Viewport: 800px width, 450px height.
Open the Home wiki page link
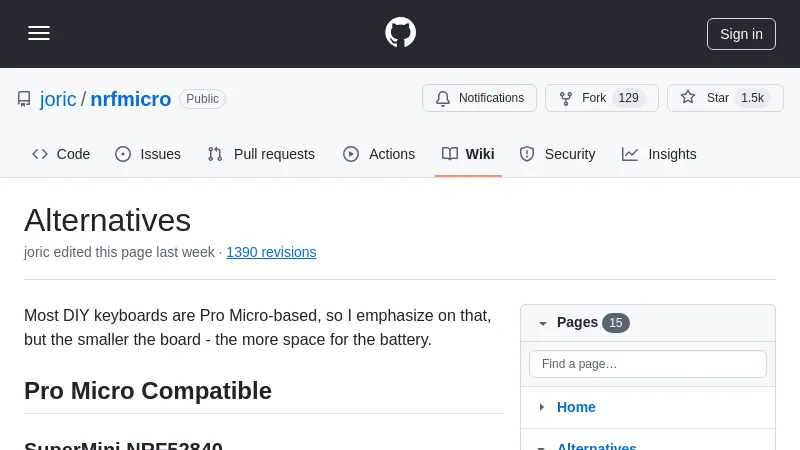pyautogui.click(x=576, y=407)
